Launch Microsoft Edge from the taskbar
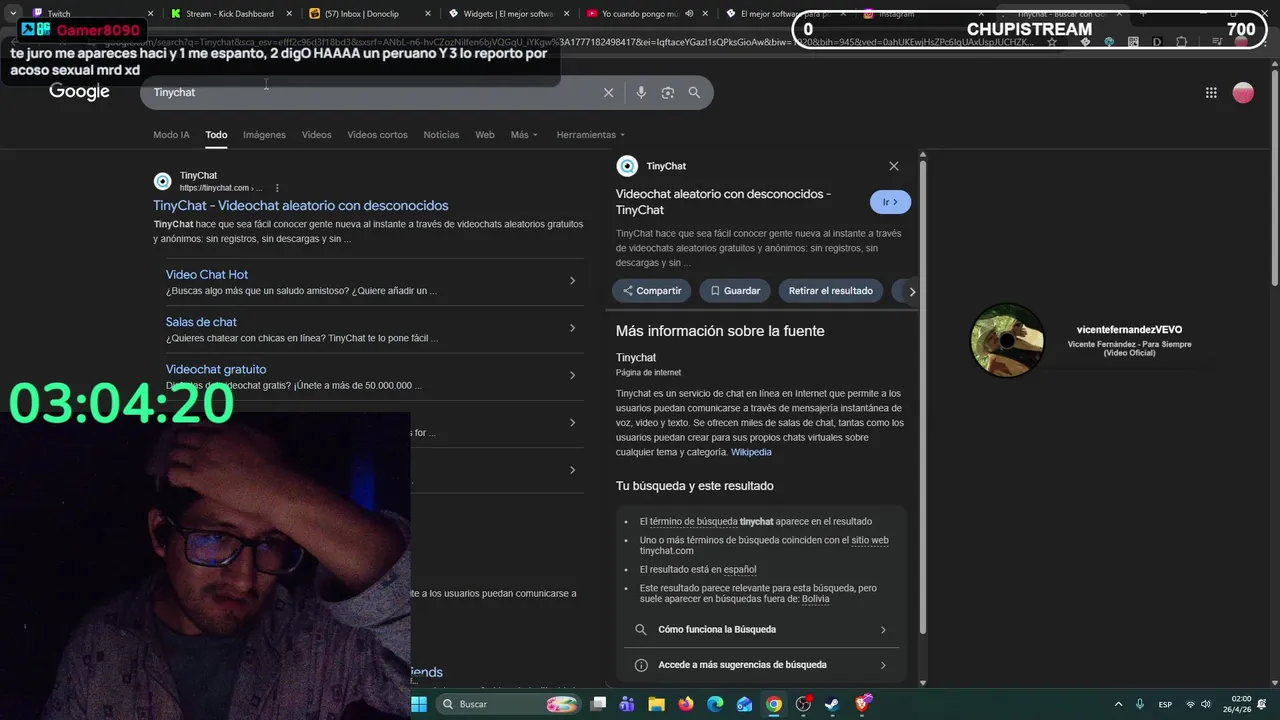This screenshot has height=720, width=1280. point(715,704)
